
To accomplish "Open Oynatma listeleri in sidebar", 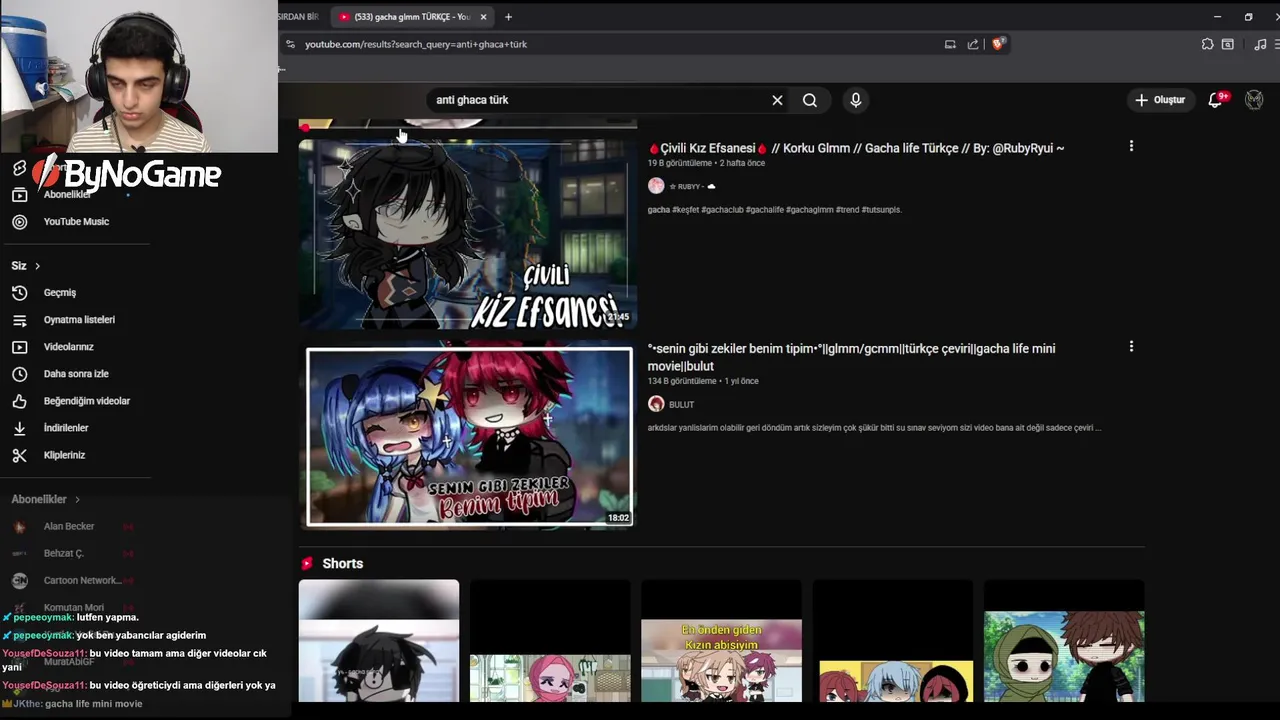I will [x=79, y=320].
